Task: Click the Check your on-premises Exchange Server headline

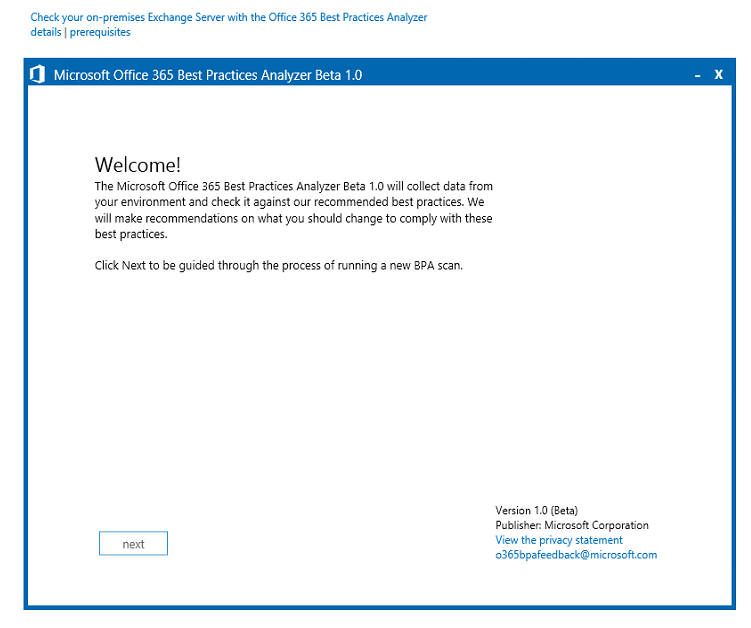Action: click(x=228, y=18)
